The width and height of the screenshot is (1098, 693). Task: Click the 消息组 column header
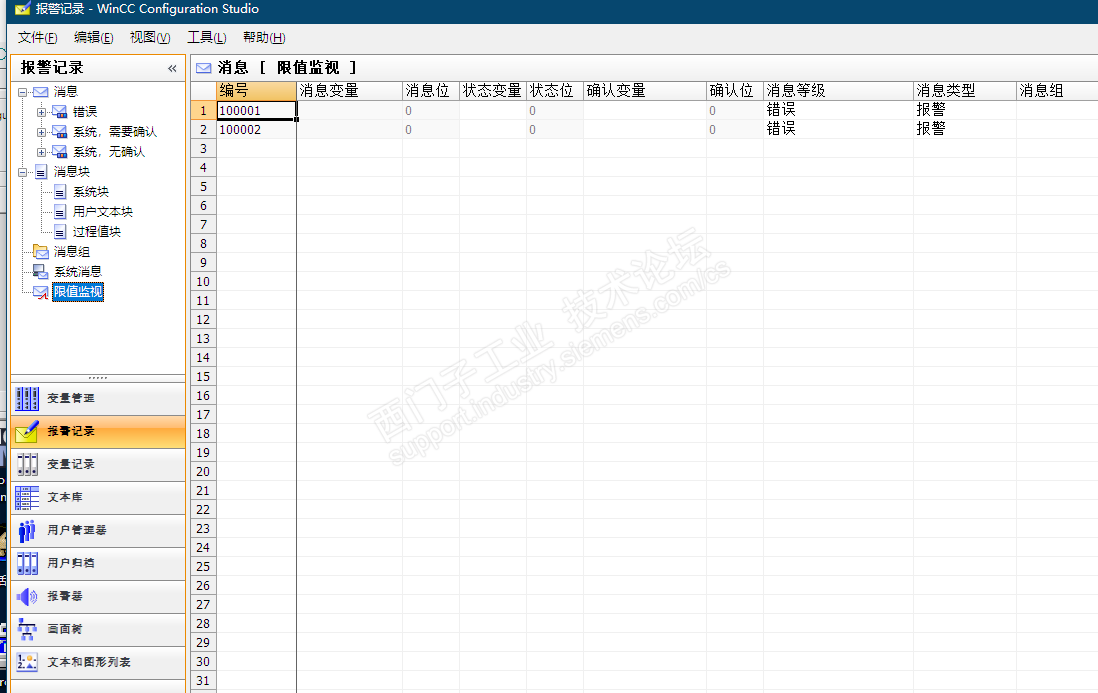[x=1057, y=91]
